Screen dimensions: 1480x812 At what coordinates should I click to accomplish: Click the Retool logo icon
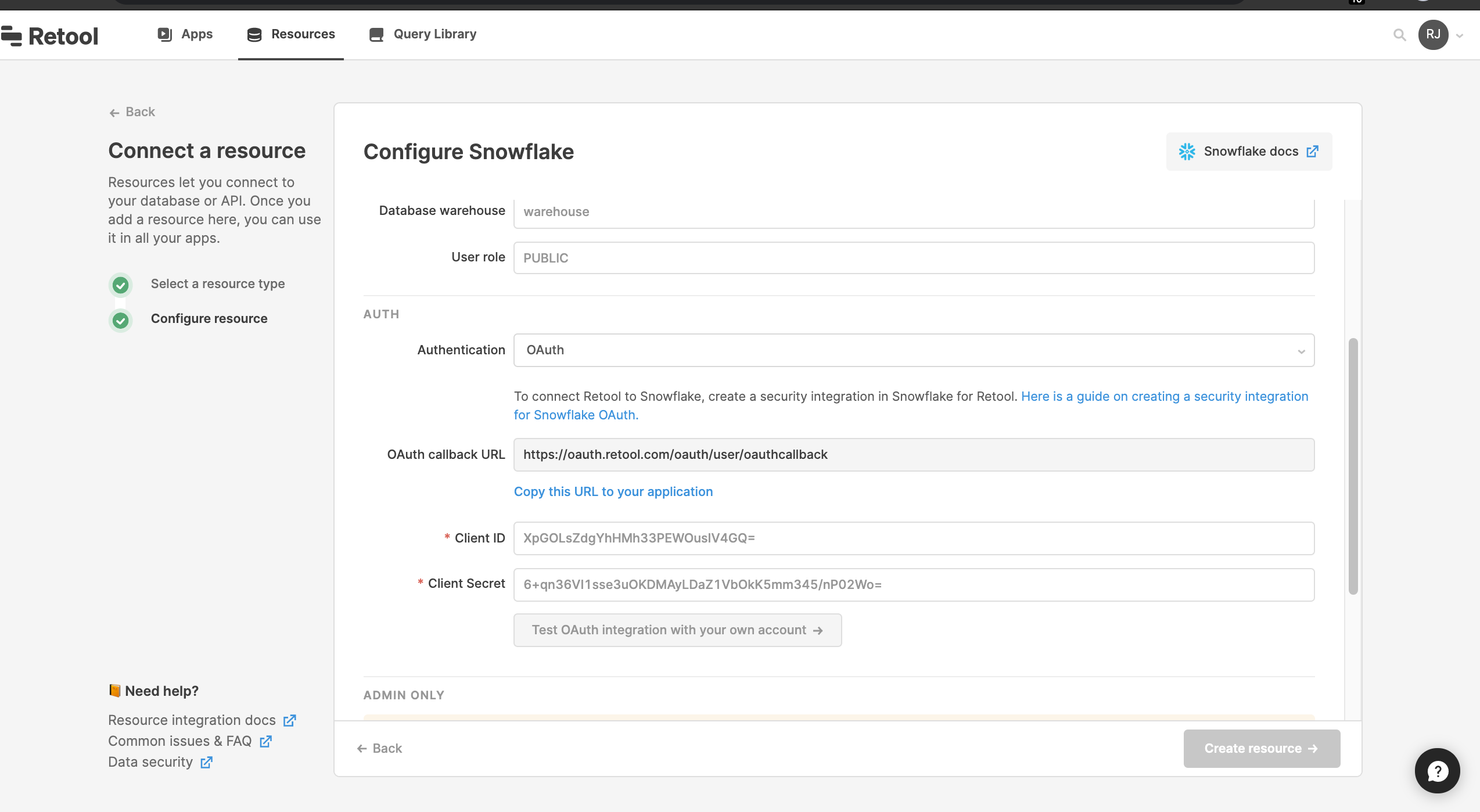12,36
